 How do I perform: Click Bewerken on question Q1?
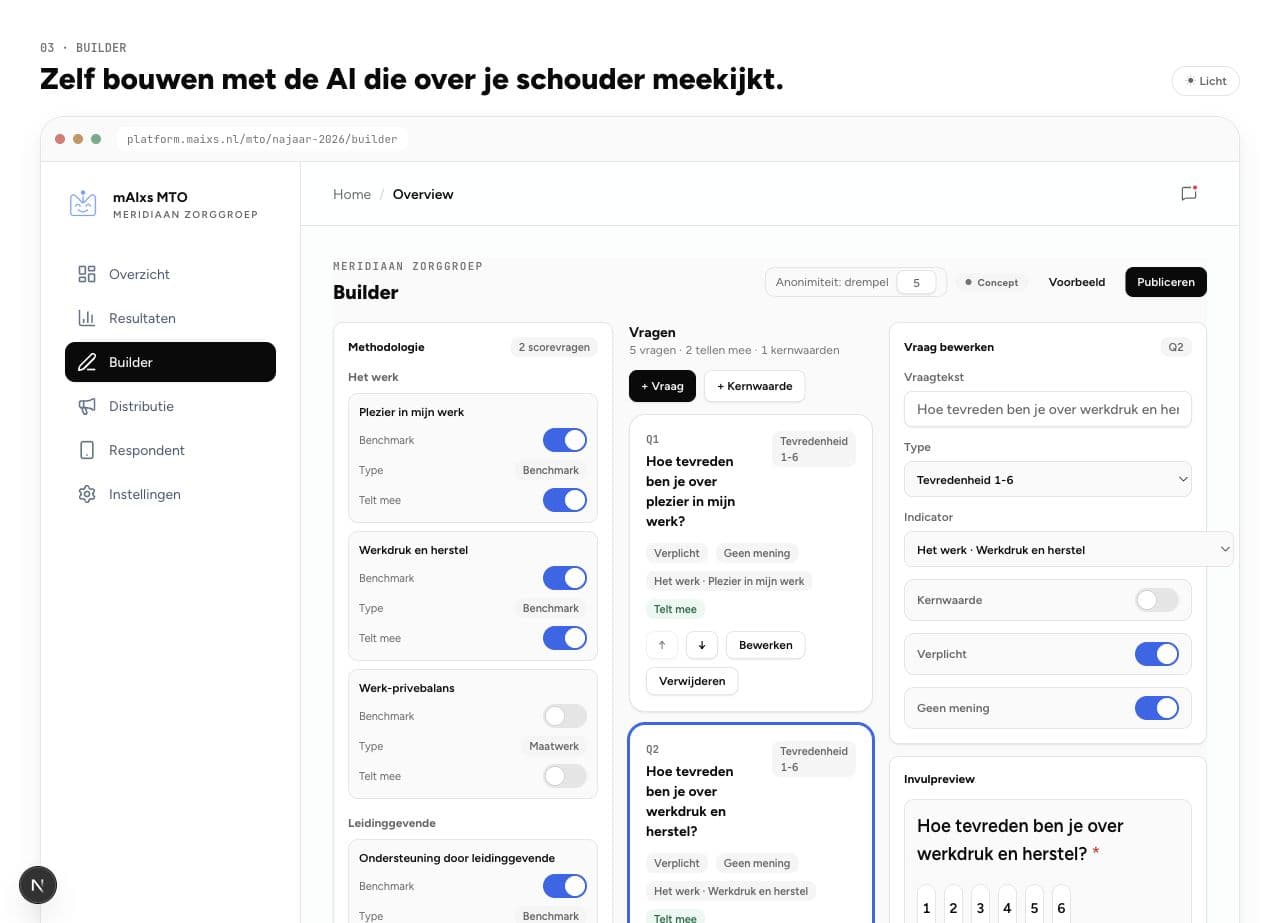point(765,645)
